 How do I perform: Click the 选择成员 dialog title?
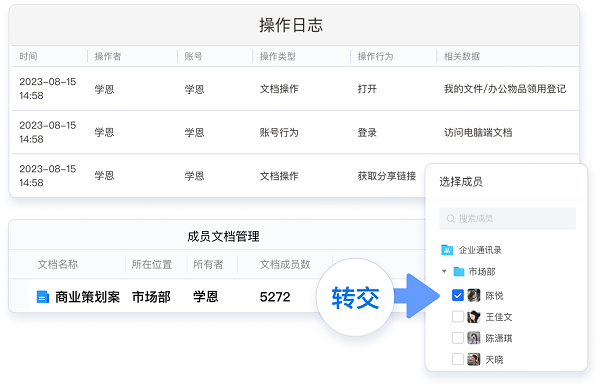[x=461, y=182]
